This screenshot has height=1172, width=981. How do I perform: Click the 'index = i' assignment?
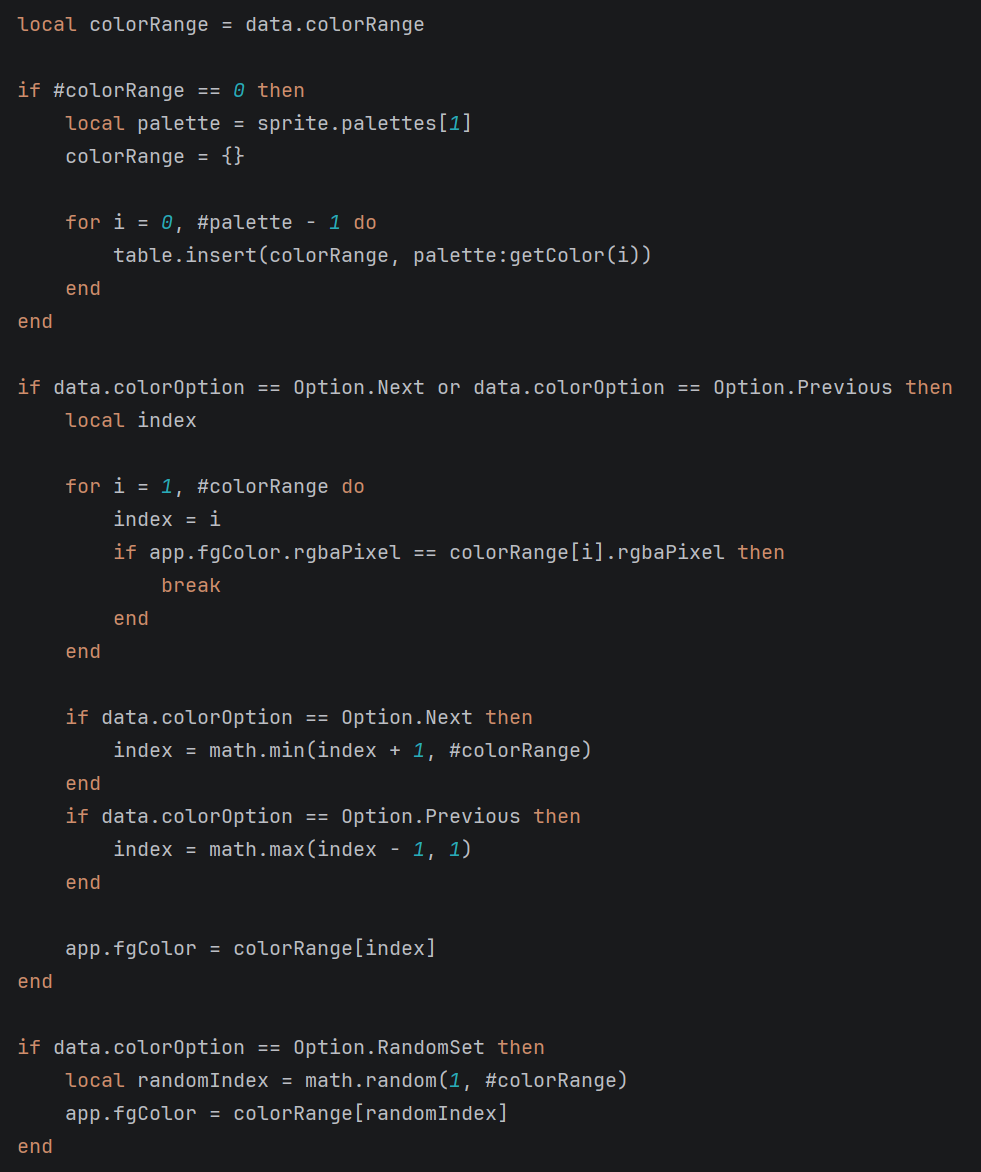[x=167, y=519]
